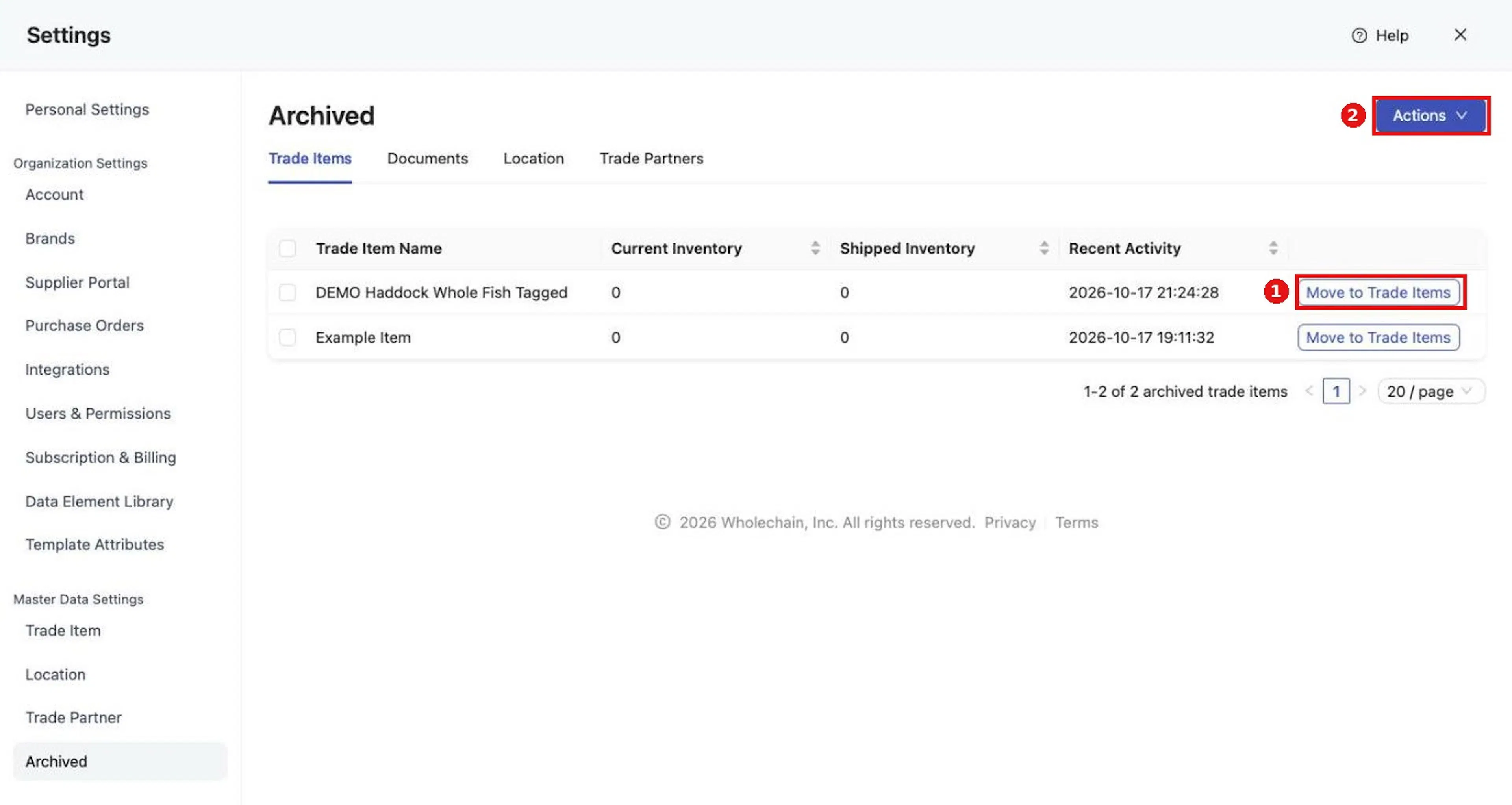
Task: Open Subscription & Billing in sidebar
Action: [x=100, y=458]
